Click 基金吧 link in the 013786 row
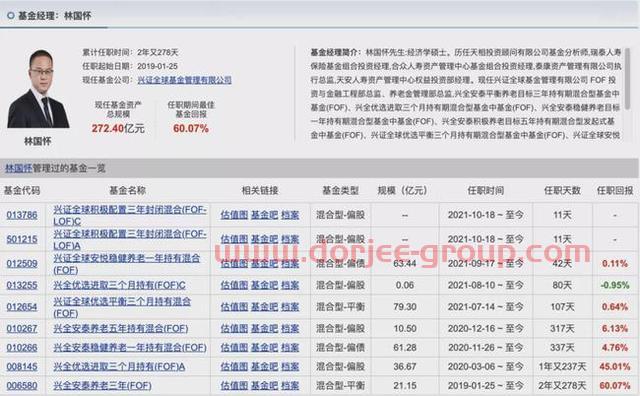This screenshot has height=396, width=640. click(264, 215)
